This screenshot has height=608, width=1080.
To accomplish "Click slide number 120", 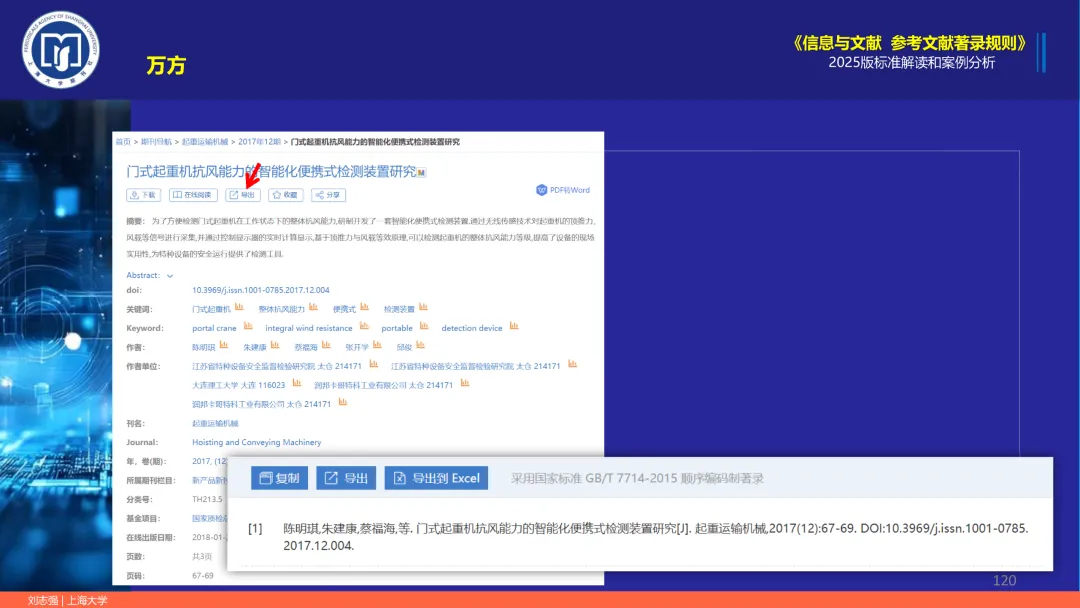I will (x=1004, y=580).
